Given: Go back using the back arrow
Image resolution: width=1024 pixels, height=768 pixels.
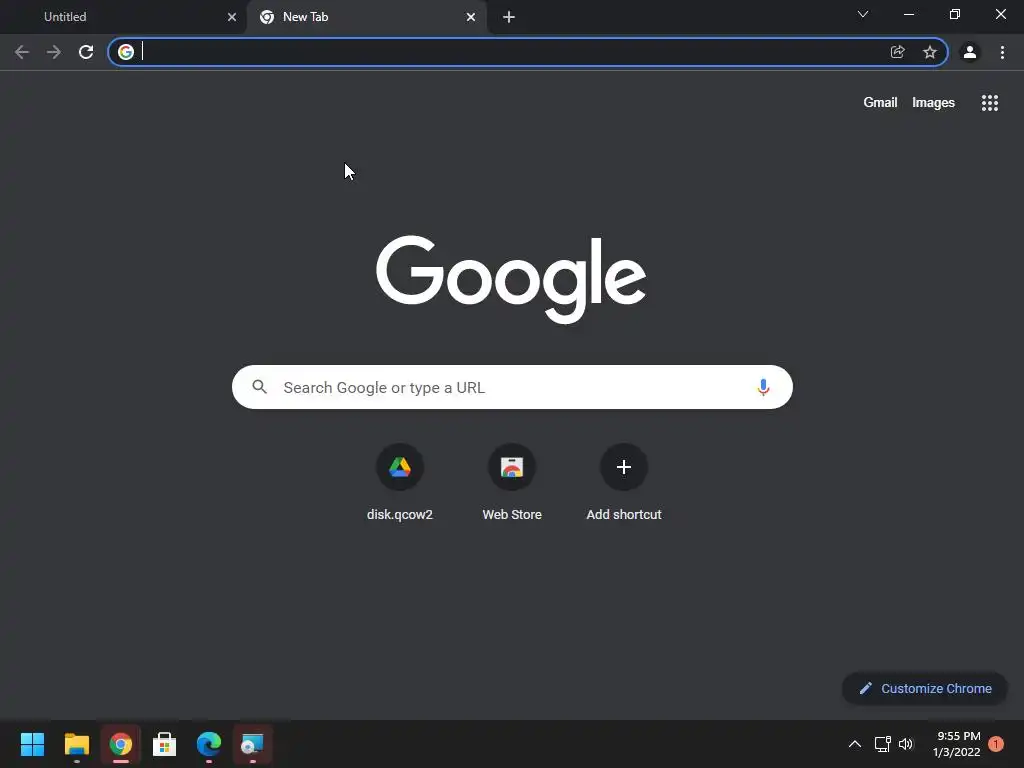Looking at the screenshot, I should coord(22,52).
